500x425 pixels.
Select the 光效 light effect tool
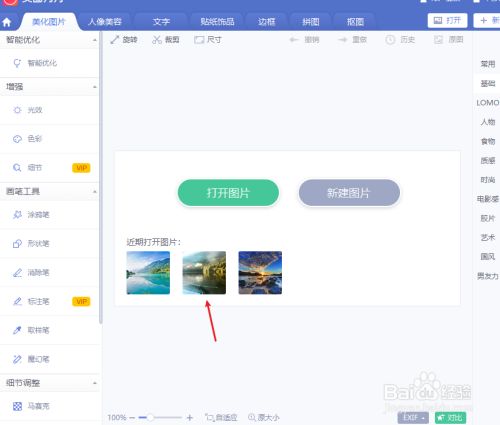[x=50, y=110]
